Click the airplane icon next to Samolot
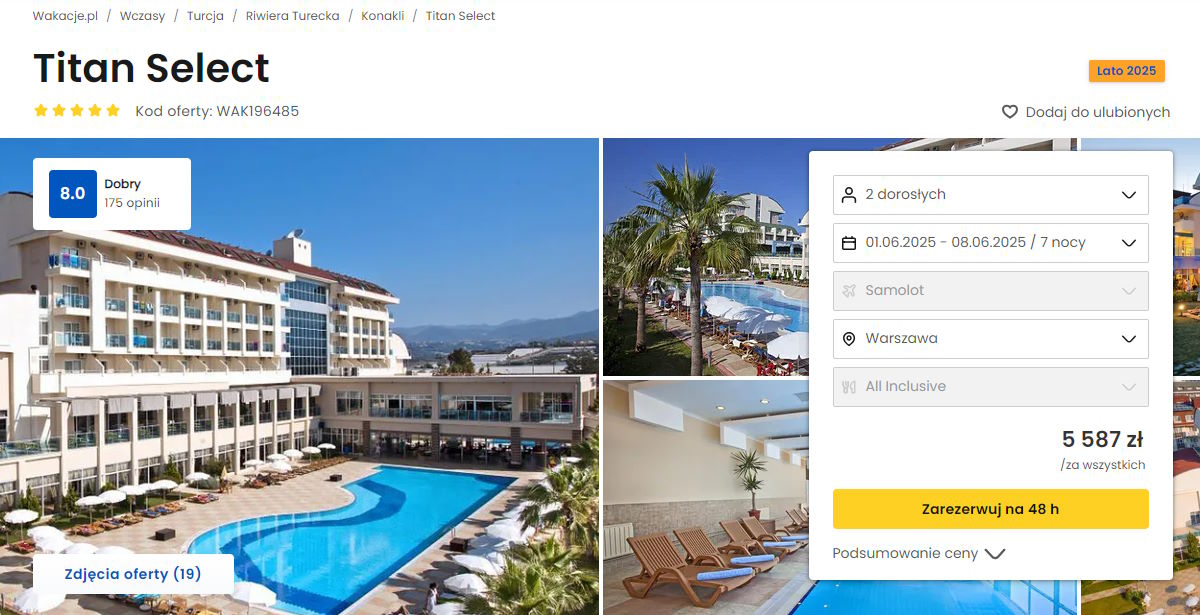The image size is (1200, 615). [x=849, y=291]
